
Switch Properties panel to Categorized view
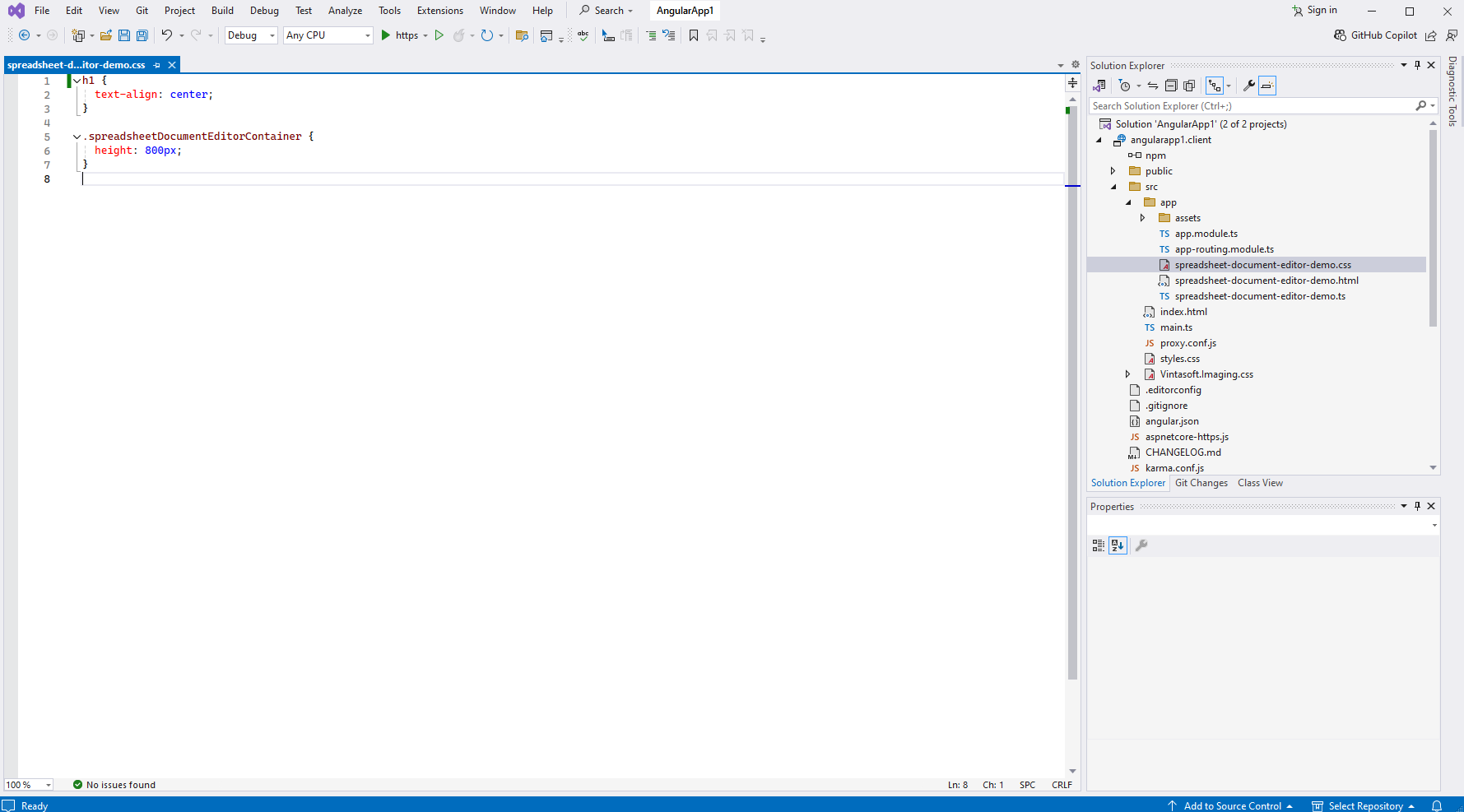(1099, 545)
